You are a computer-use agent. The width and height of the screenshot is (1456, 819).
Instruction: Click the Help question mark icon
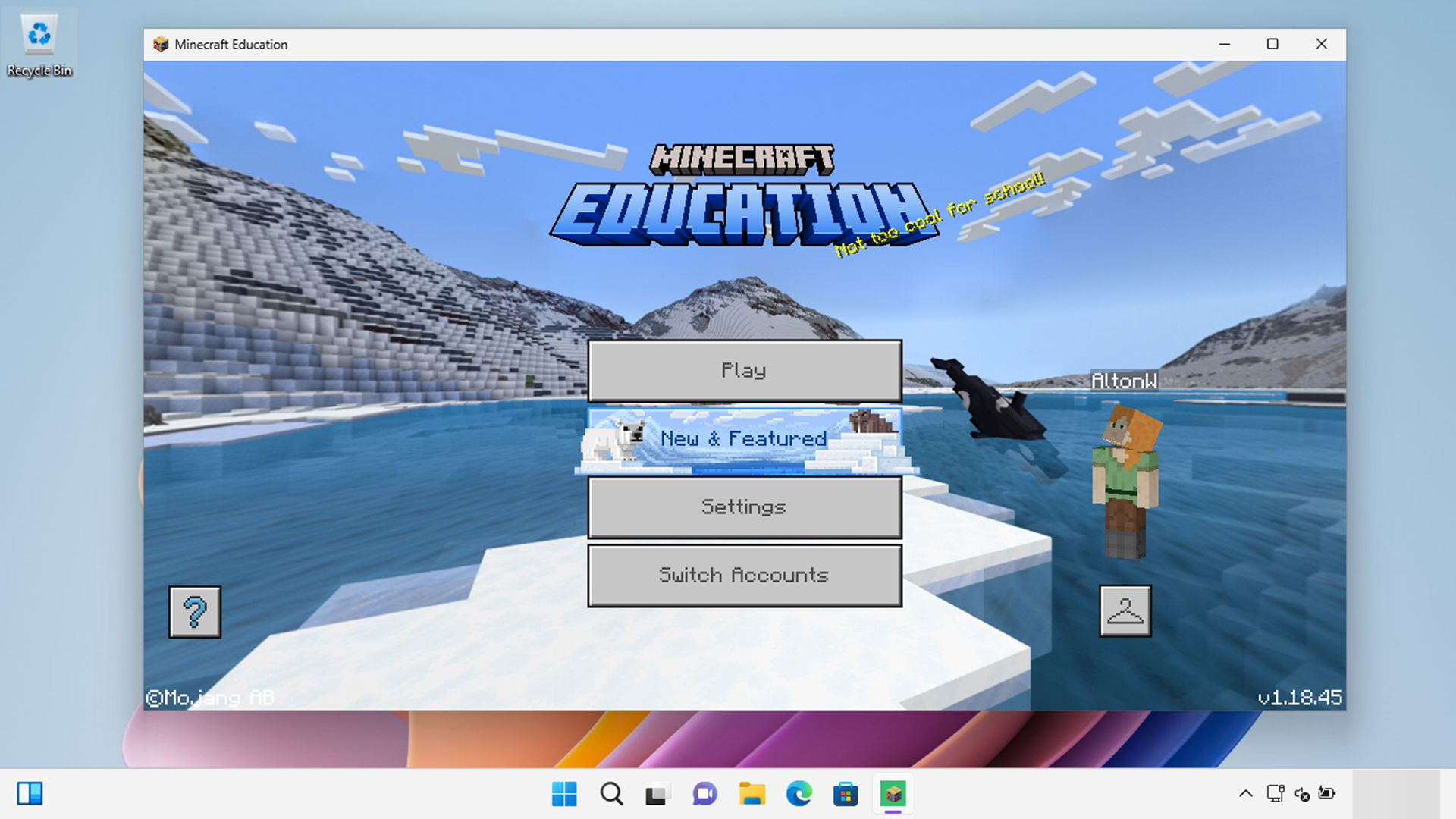click(195, 611)
